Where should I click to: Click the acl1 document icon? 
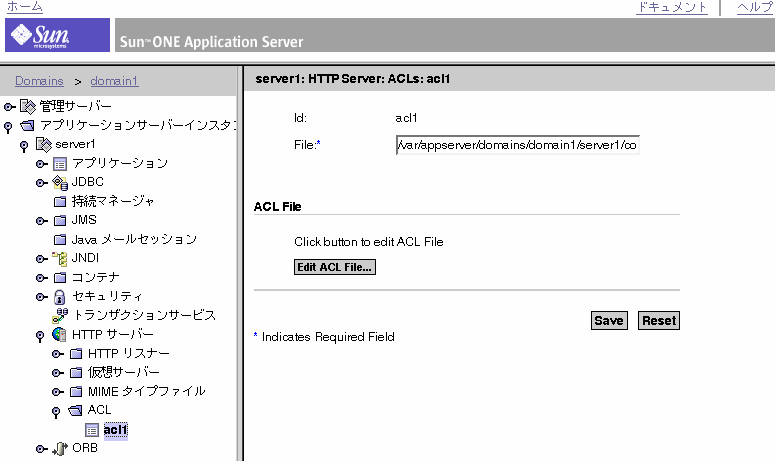[92, 430]
